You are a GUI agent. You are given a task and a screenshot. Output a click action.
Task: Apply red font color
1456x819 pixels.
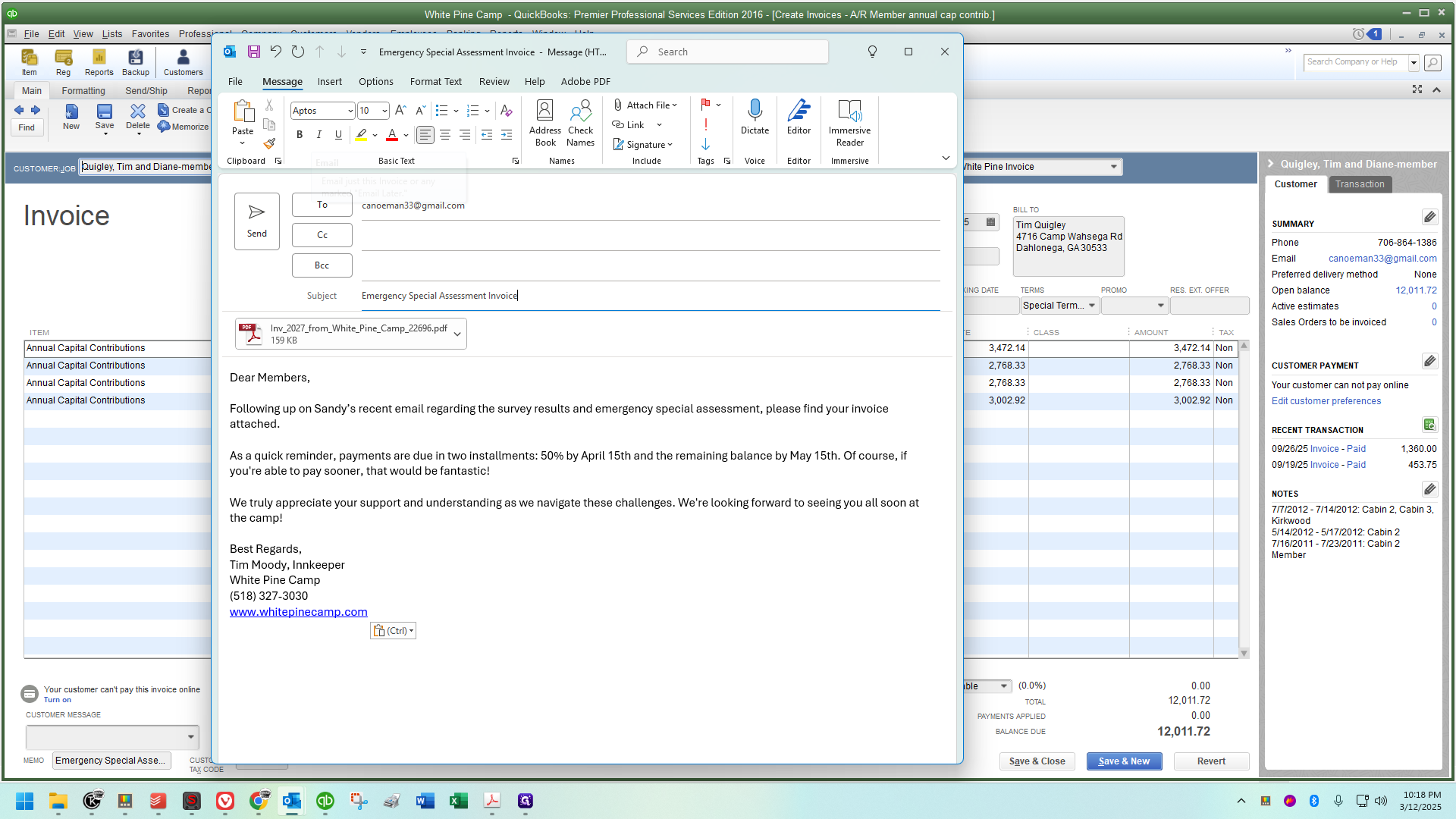[x=392, y=134]
